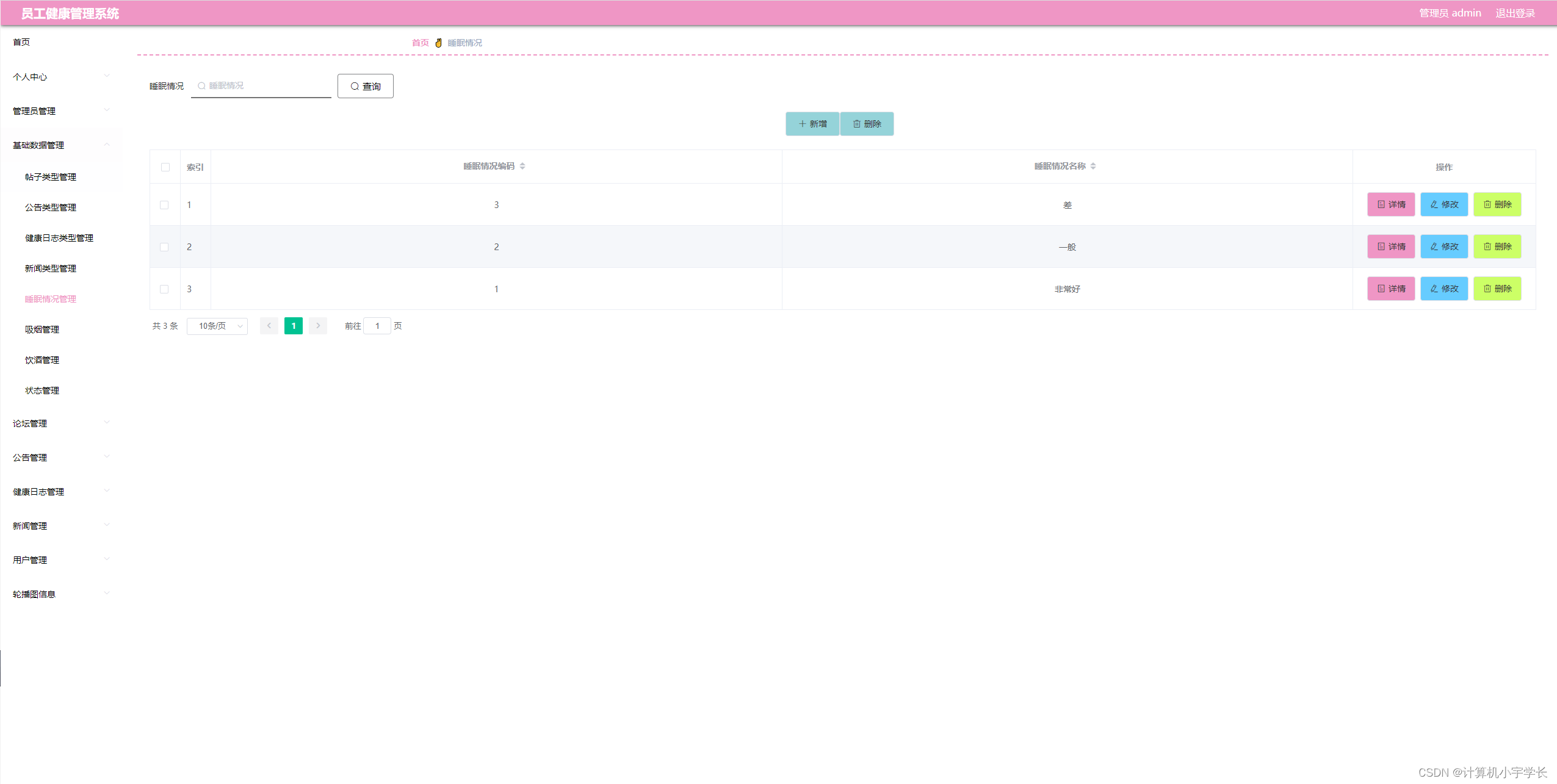
Task: Toggle the select-all header checkbox
Action: pyautogui.click(x=165, y=167)
